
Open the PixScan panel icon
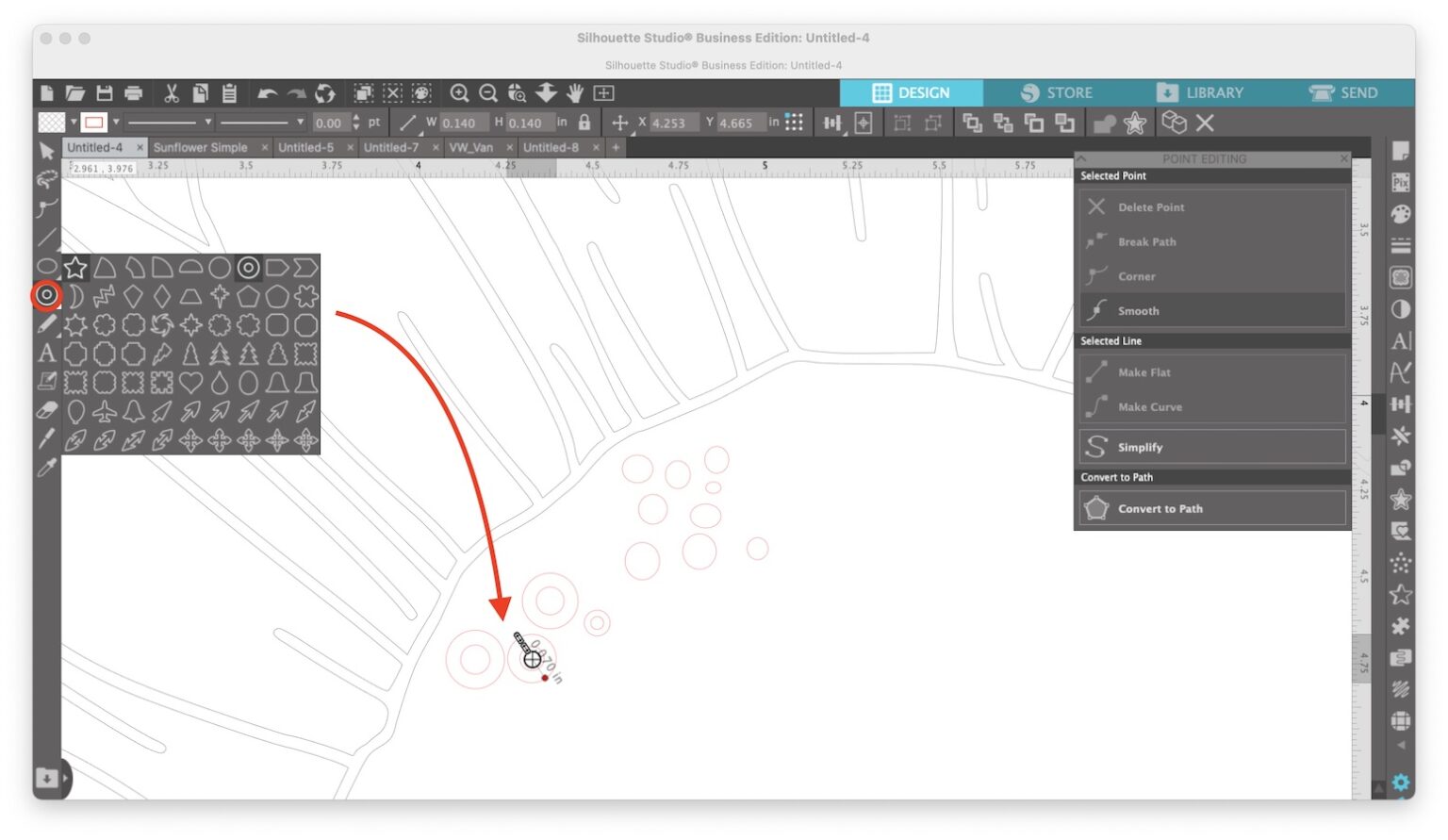click(1401, 180)
